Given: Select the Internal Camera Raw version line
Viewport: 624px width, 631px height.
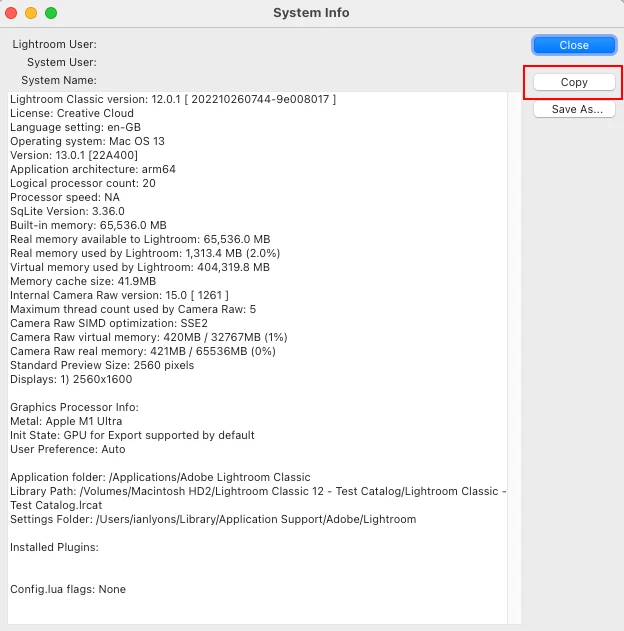Looking at the screenshot, I should tap(119, 295).
